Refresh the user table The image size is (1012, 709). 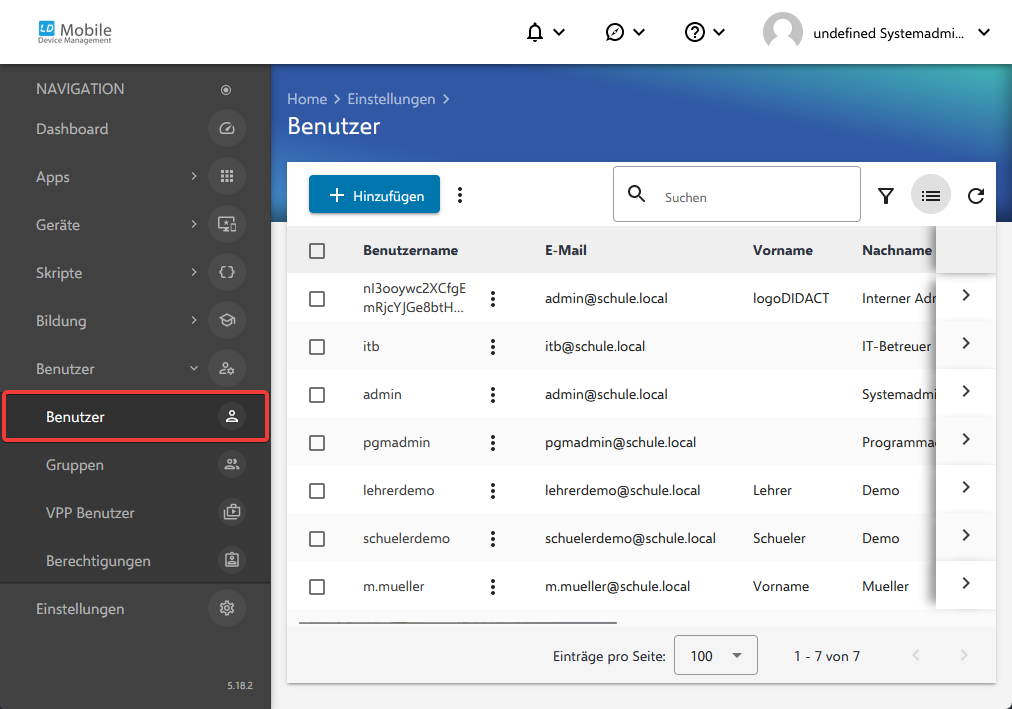pyautogui.click(x=976, y=195)
